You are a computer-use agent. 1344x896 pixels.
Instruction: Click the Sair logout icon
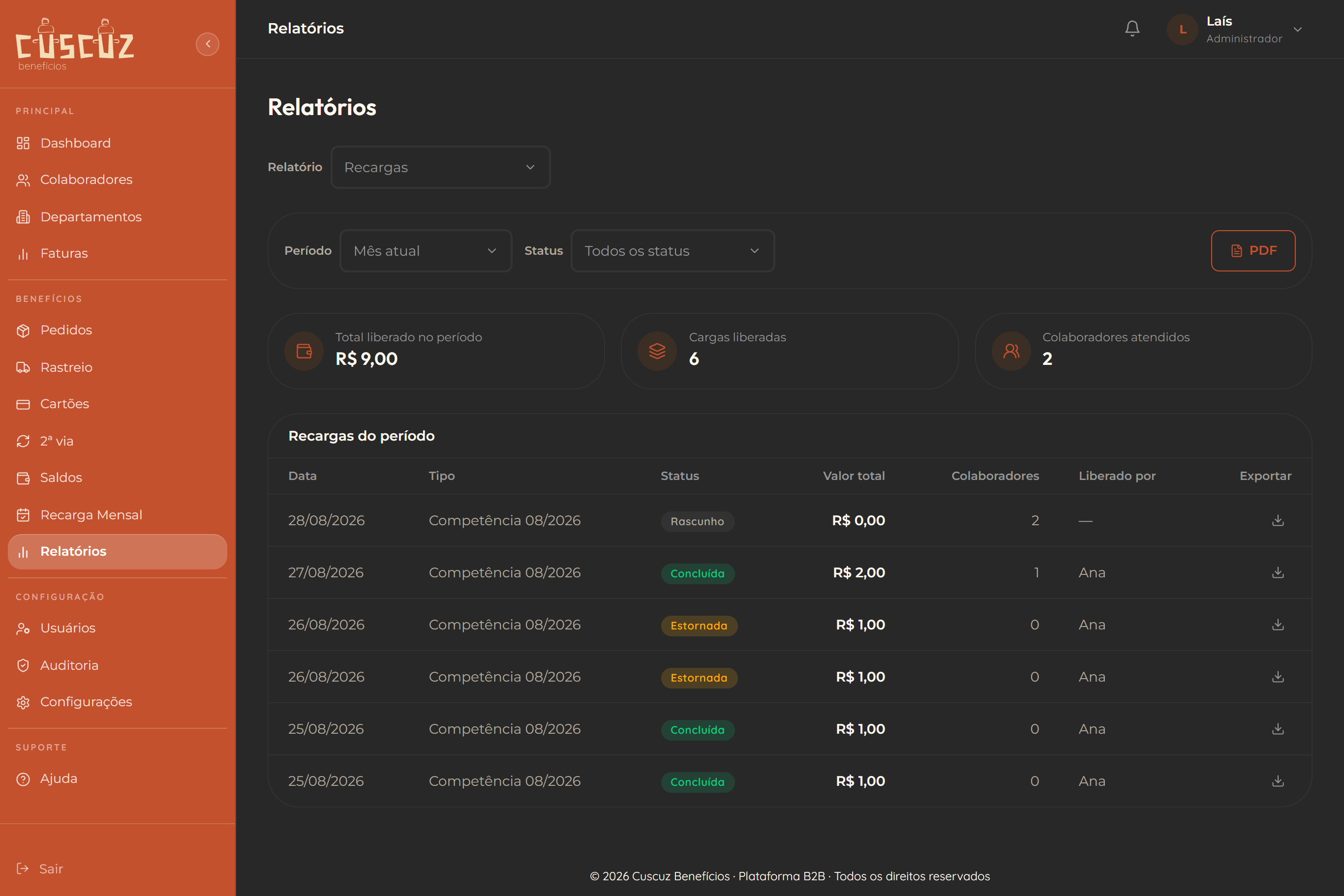(x=22, y=868)
